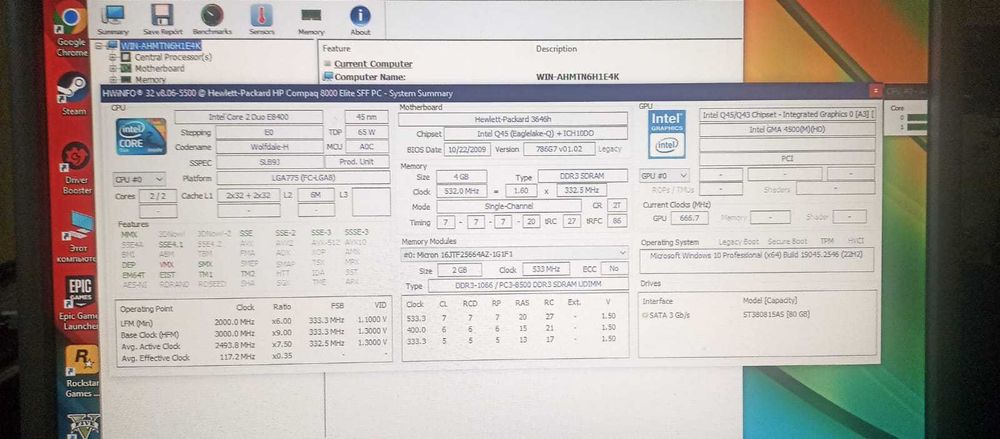This screenshot has height=439, width=1000.
Task: Click the LGA775 platform field
Action: pyautogui.click(x=303, y=177)
